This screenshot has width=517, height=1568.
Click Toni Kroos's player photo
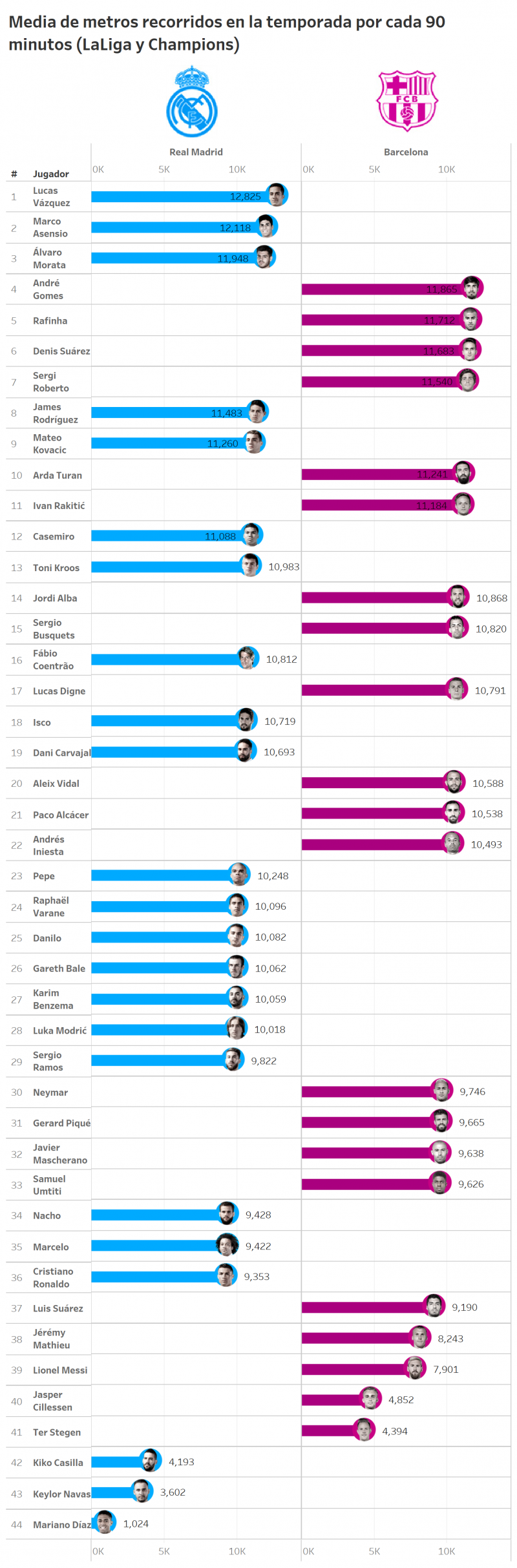pyautogui.click(x=251, y=566)
